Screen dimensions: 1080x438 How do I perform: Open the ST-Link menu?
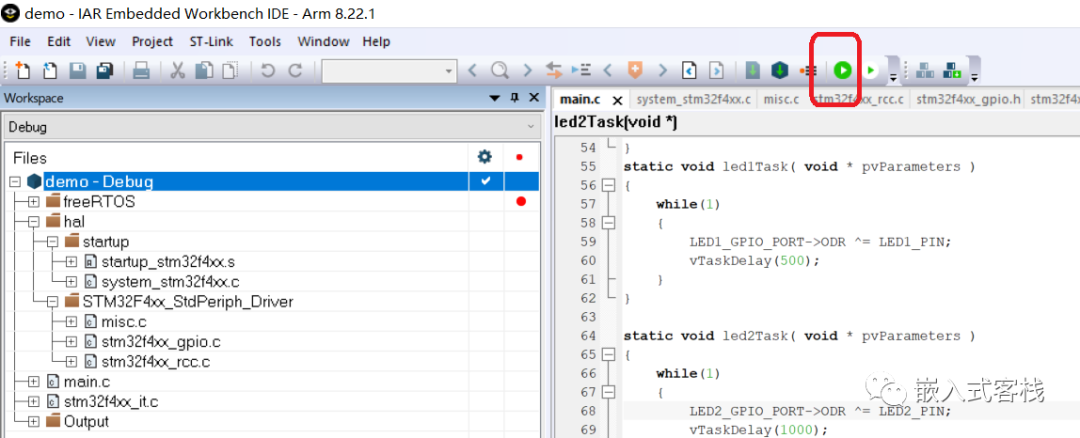[211, 42]
